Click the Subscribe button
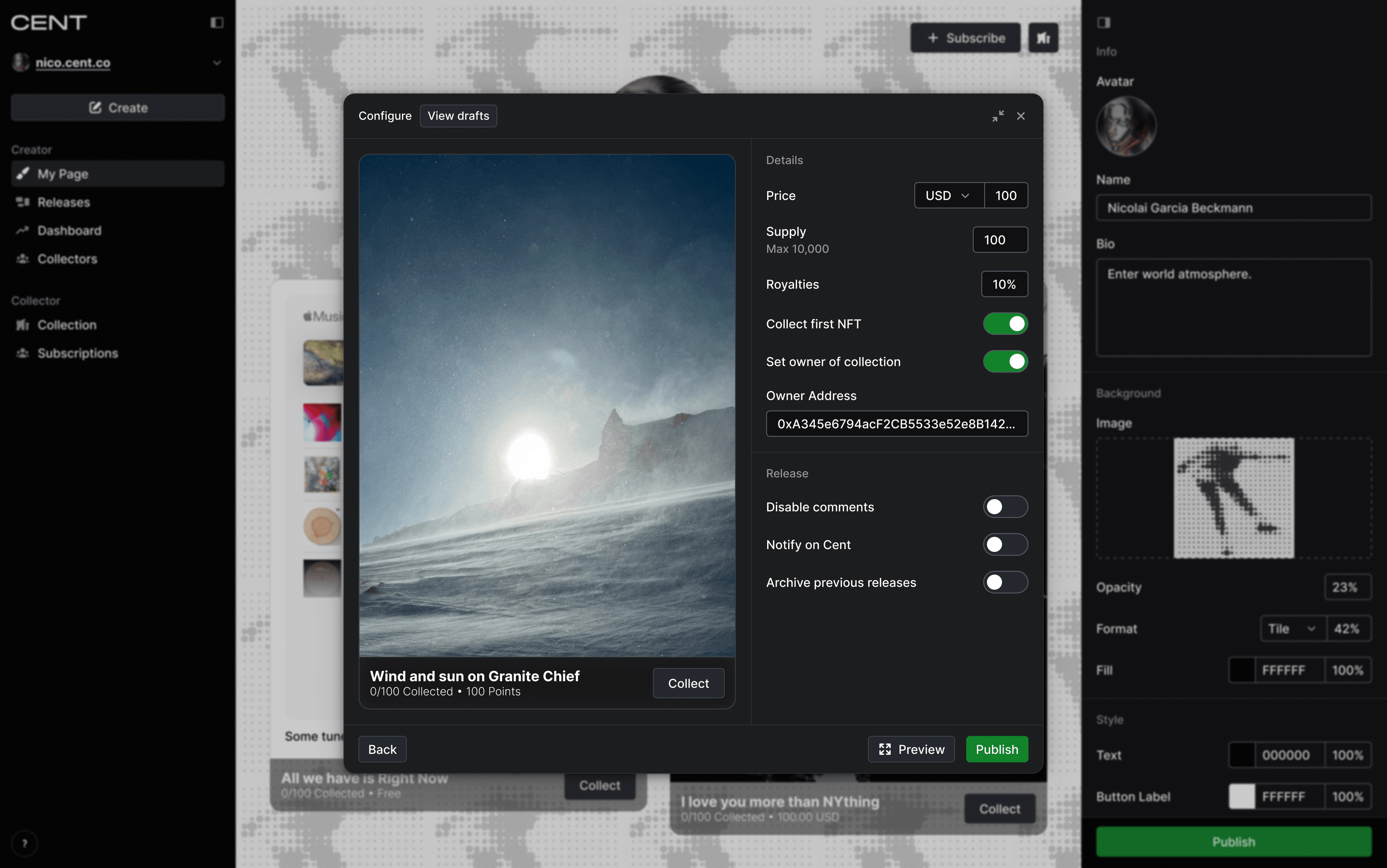 click(x=965, y=37)
